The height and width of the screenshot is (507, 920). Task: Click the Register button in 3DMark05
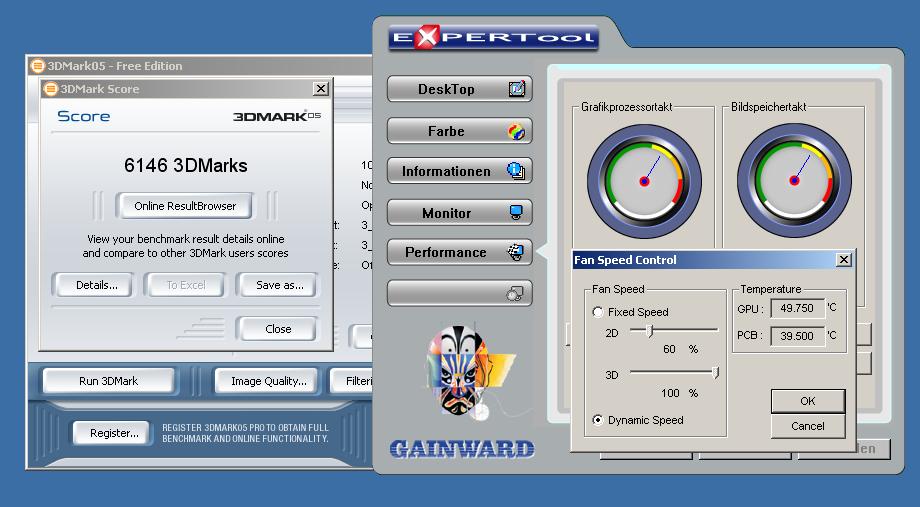click(x=114, y=433)
